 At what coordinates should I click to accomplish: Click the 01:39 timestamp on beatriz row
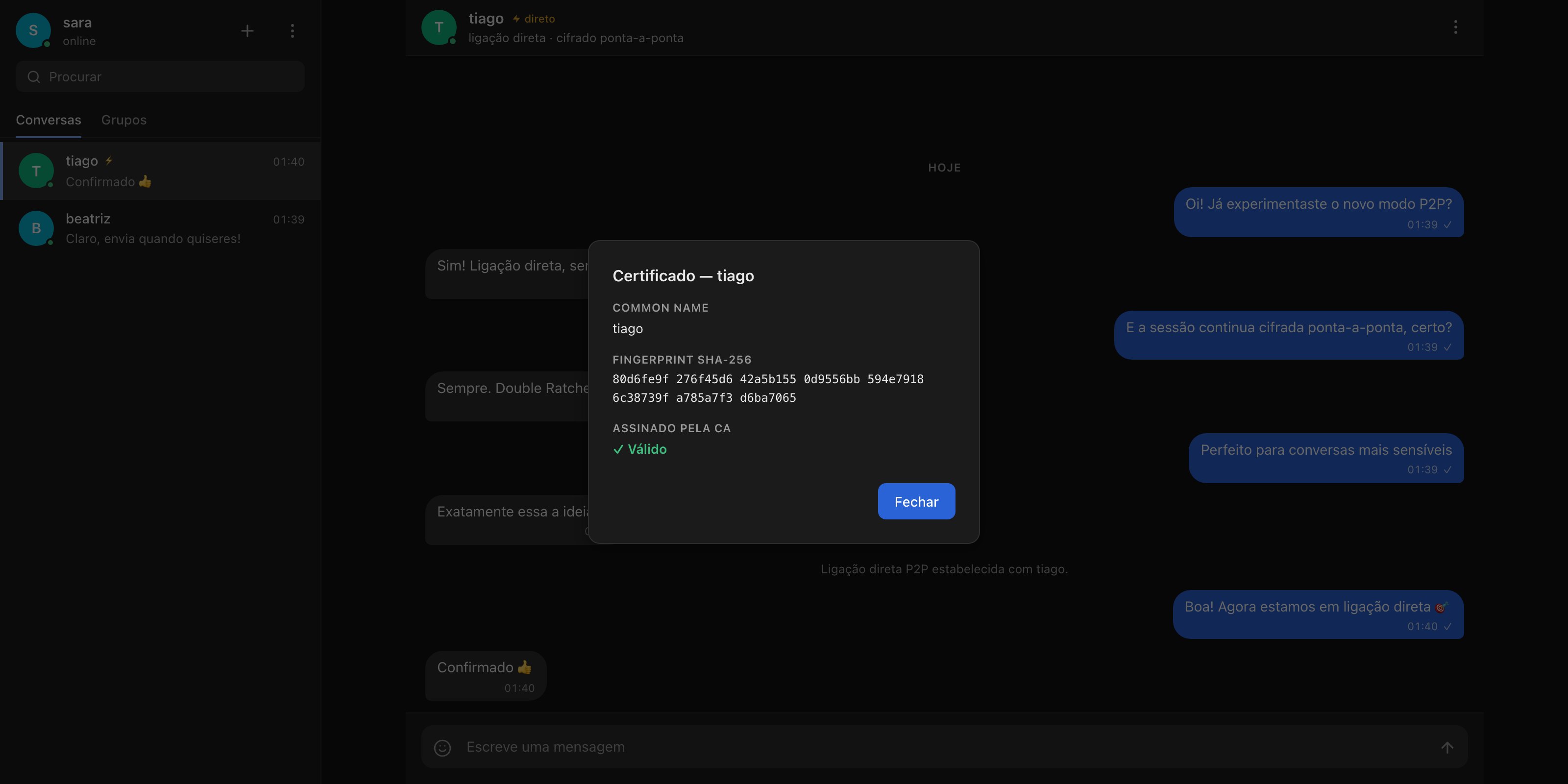(289, 219)
